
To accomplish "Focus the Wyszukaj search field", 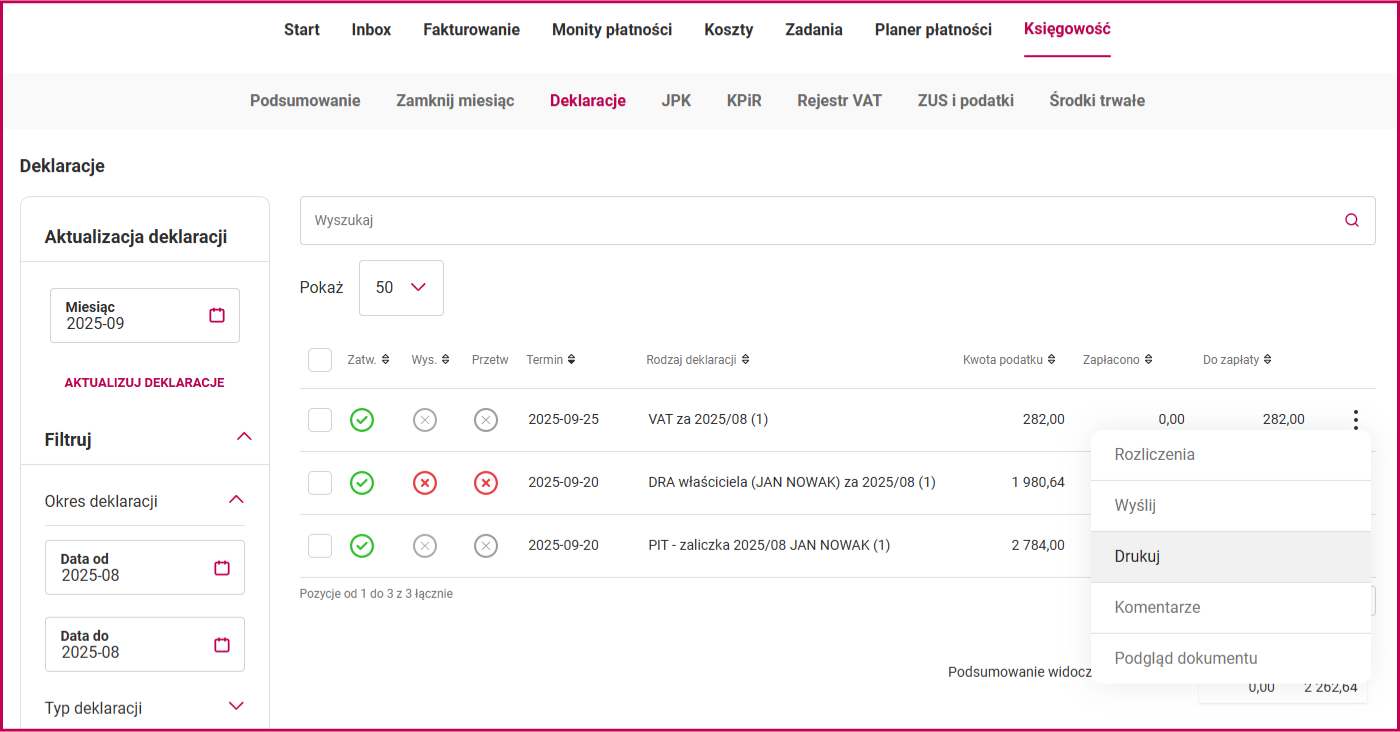I will coord(838,220).
